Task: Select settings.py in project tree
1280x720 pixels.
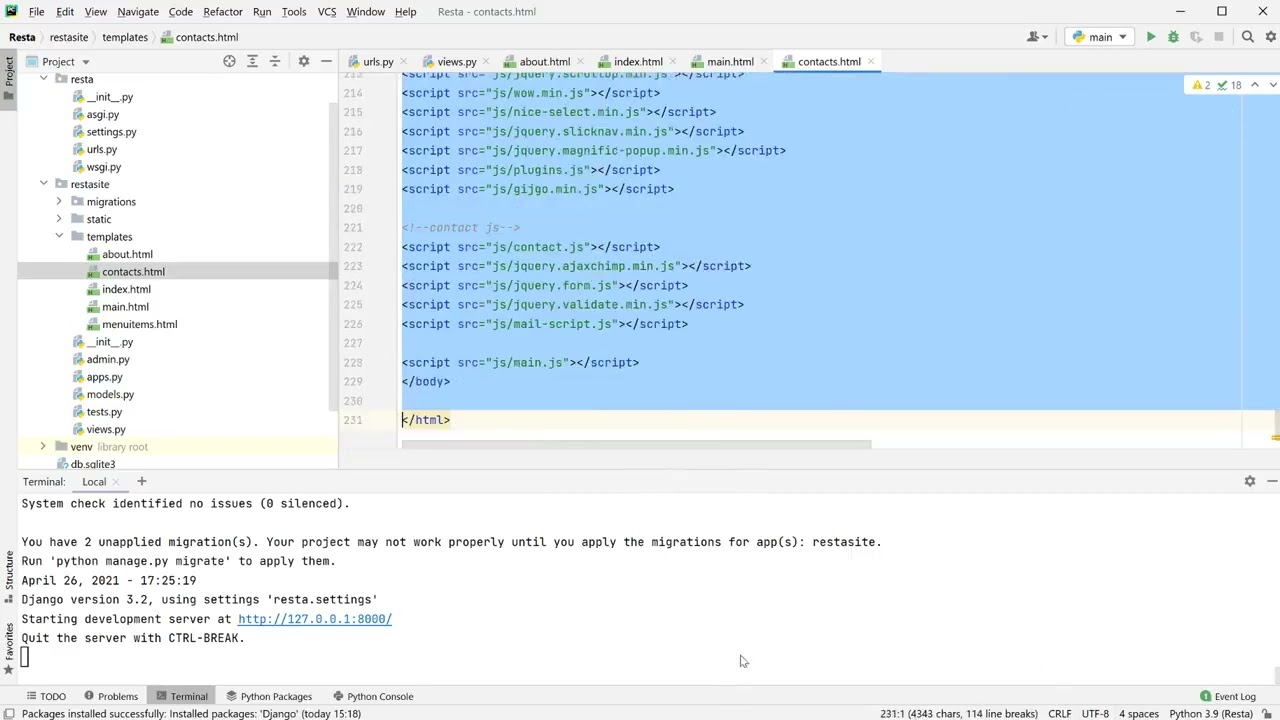Action: click(x=111, y=132)
